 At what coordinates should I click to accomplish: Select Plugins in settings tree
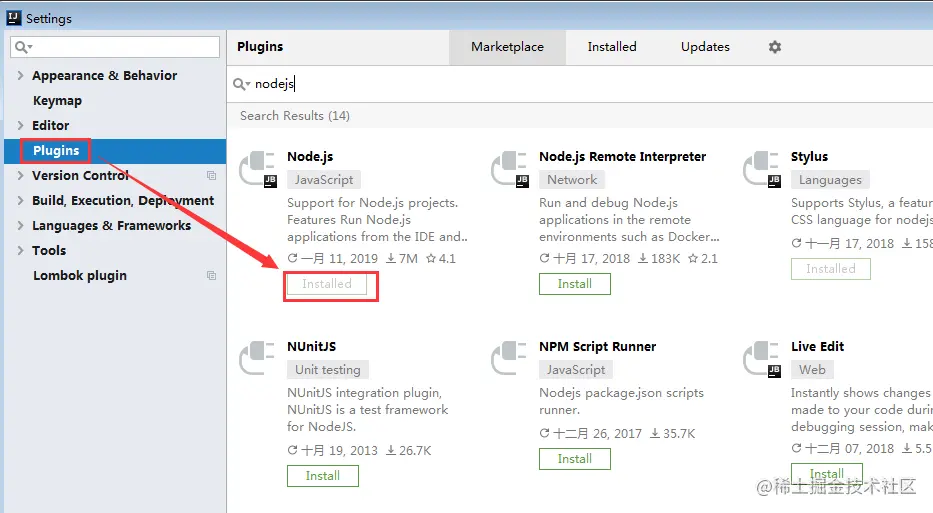click(x=56, y=151)
